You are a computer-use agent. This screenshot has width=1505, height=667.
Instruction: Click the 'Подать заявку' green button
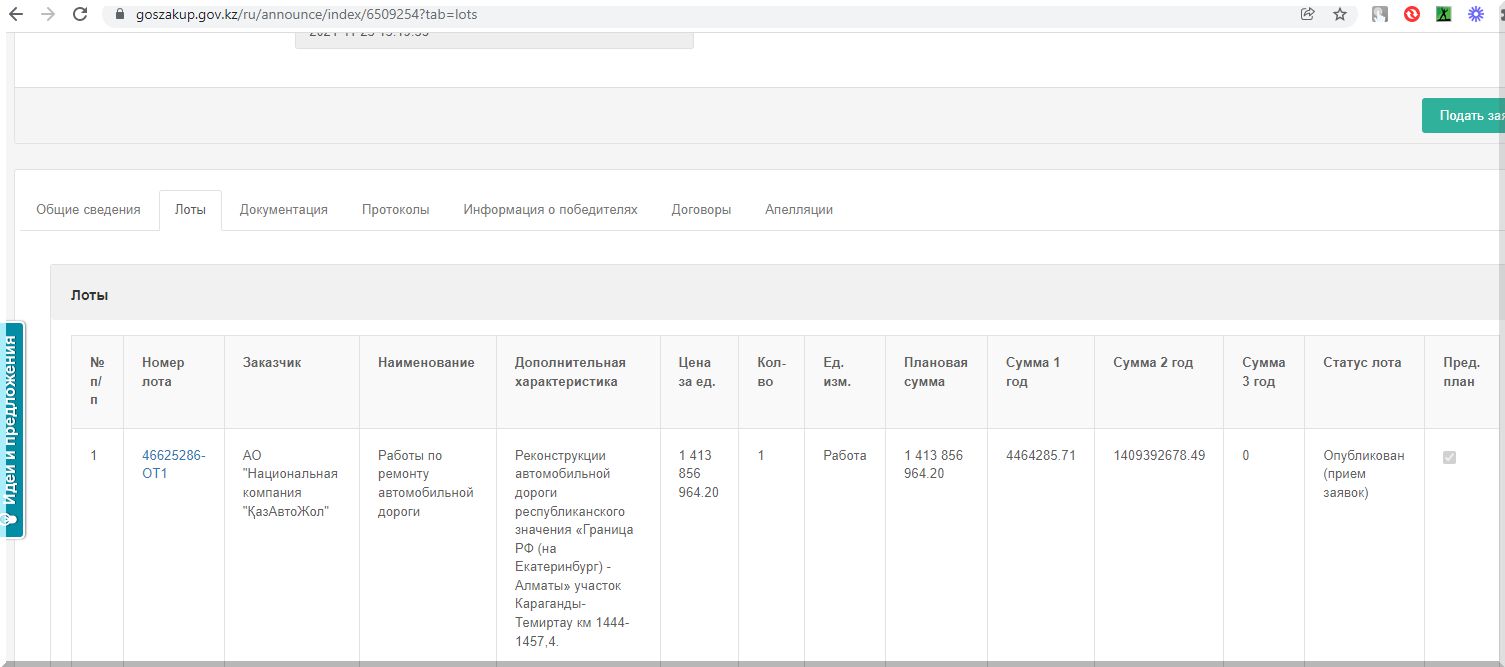coord(1464,115)
